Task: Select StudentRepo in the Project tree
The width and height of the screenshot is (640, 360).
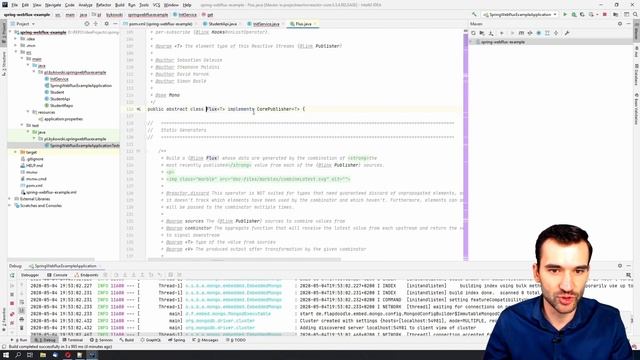Action: (x=61, y=106)
